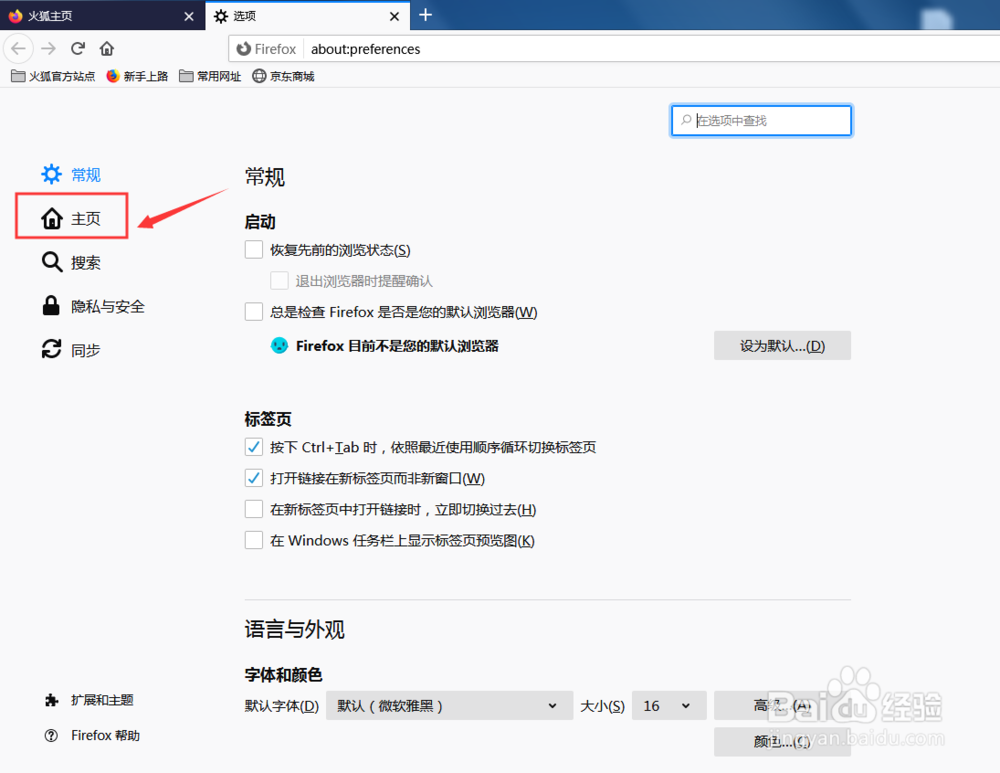Viewport: 1000px width, 773px height.
Task: Click the 在选项中查找 search field
Action: tap(761, 120)
